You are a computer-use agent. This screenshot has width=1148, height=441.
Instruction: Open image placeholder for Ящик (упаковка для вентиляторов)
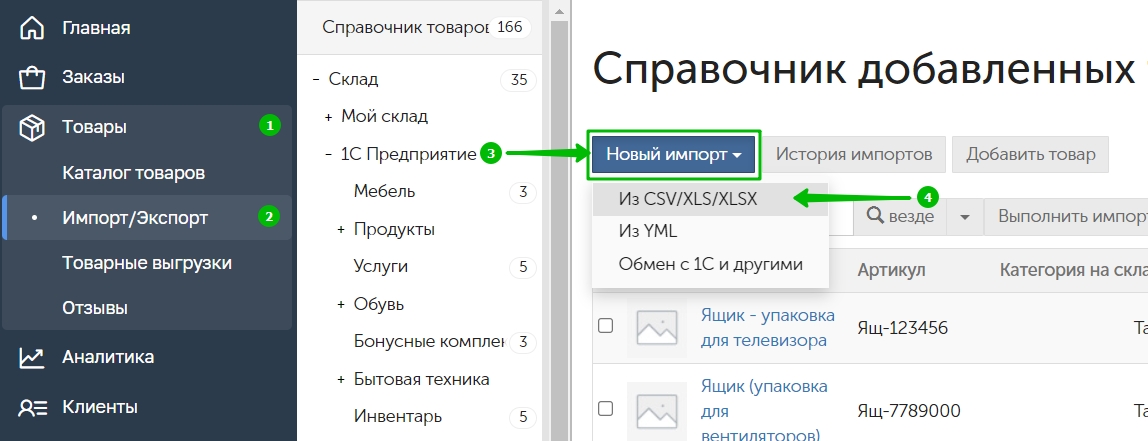pos(657,410)
